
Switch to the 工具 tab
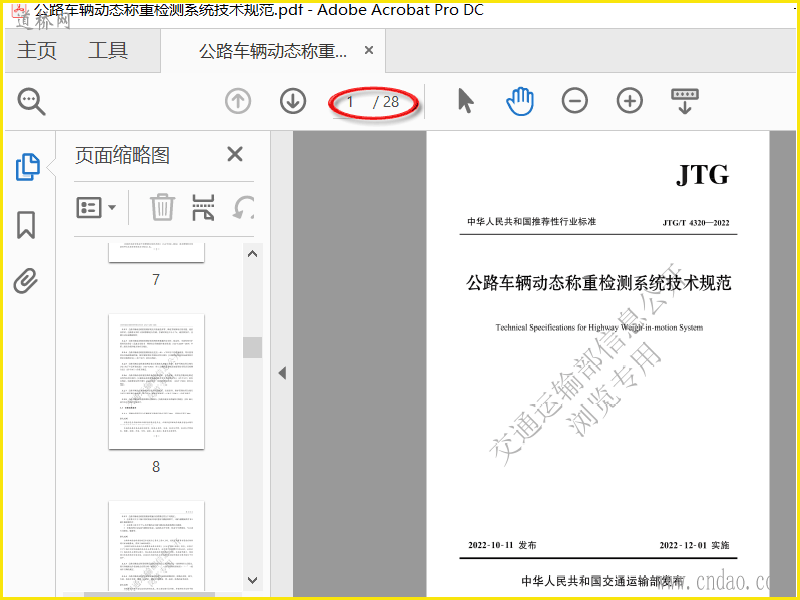click(x=108, y=51)
